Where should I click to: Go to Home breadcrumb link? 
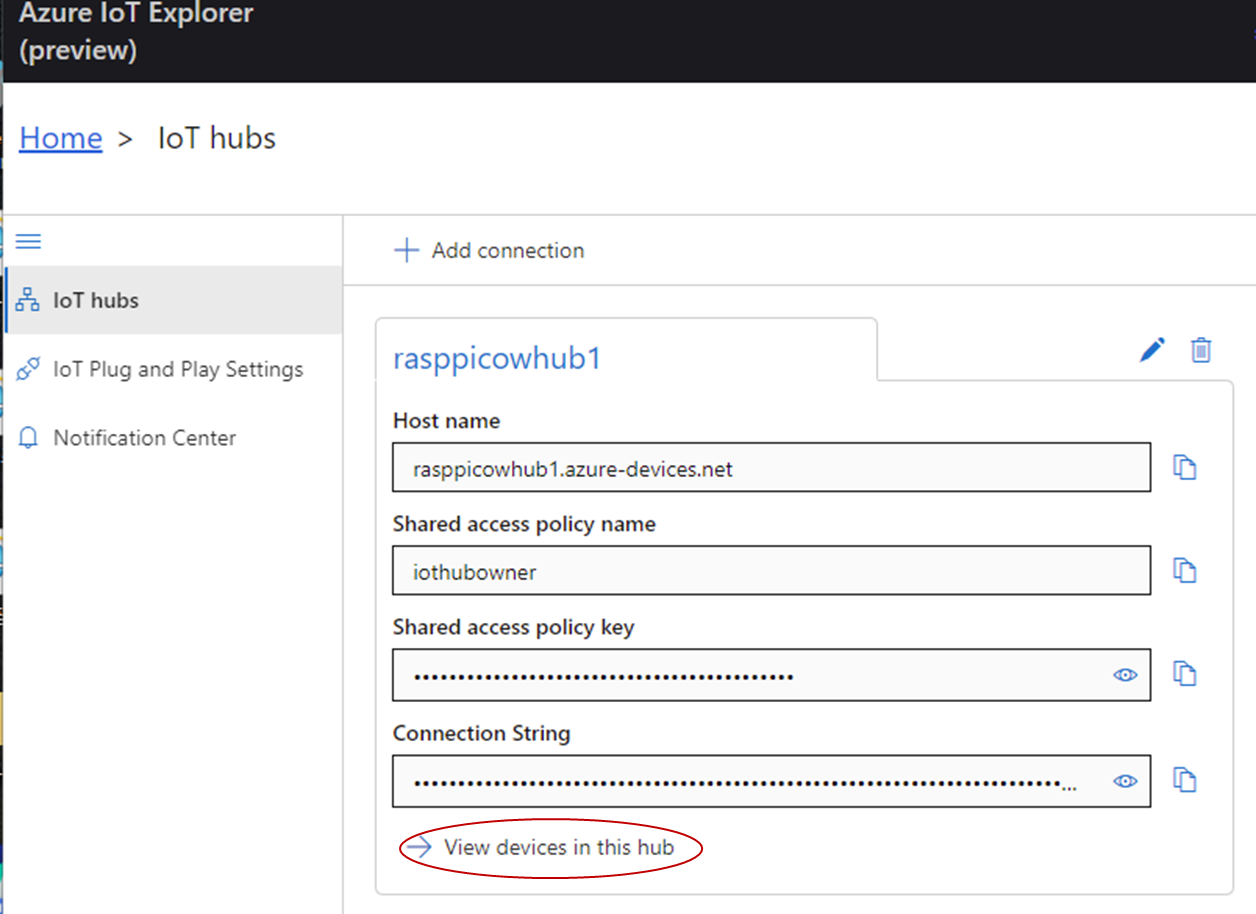click(61, 138)
